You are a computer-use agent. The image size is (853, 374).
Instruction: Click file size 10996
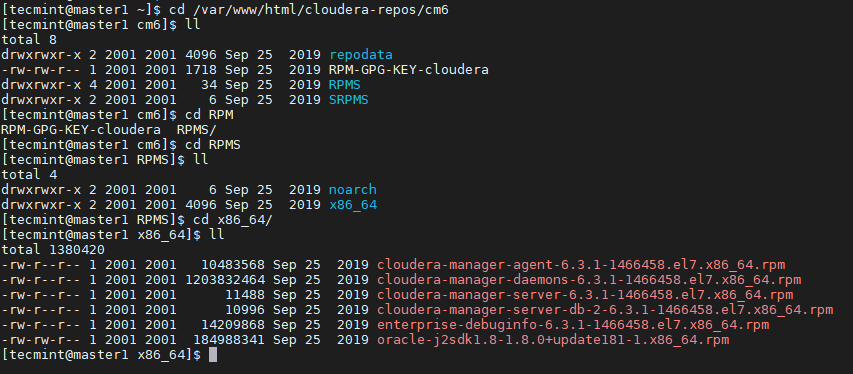click(245, 310)
